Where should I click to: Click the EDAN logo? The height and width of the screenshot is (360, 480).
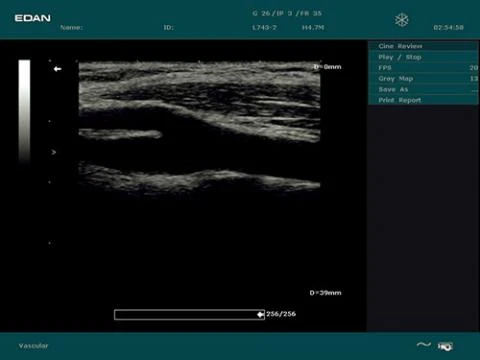click(32, 18)
